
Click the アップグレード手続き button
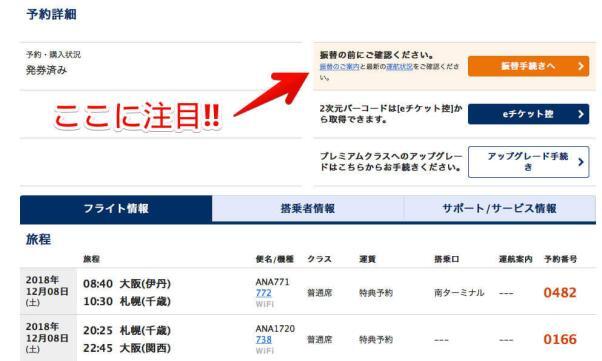pos(528,162)
